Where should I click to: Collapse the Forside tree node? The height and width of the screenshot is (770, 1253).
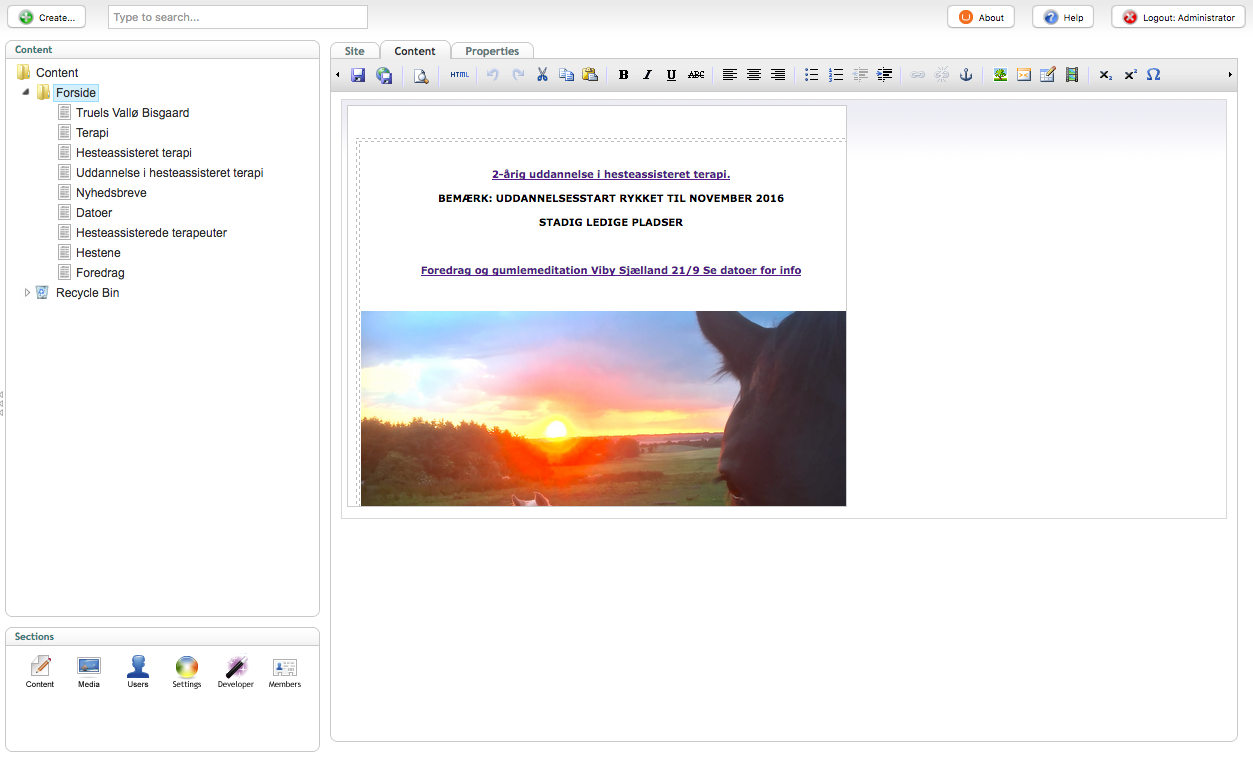click(26, 92)
